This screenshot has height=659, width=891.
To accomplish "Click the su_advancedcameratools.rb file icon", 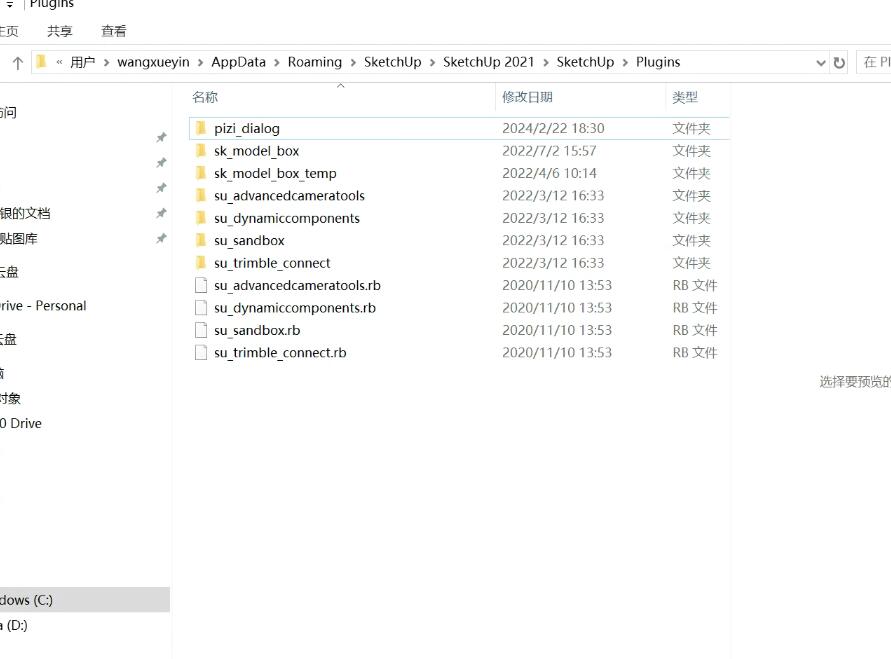I will pos(200,285).
